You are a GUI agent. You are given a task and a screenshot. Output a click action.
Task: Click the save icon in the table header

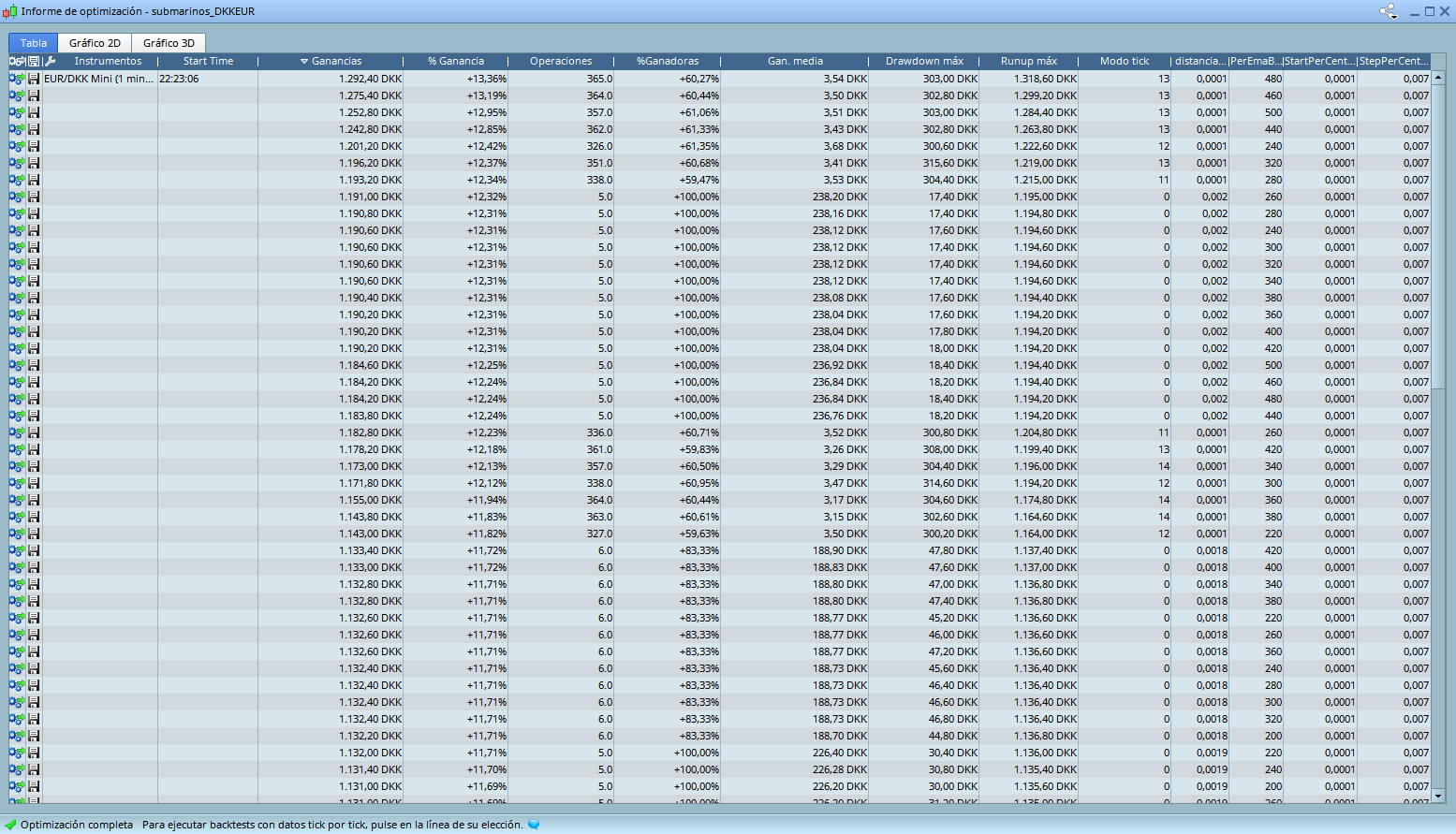pyautogui.click(x=34, y=62)
